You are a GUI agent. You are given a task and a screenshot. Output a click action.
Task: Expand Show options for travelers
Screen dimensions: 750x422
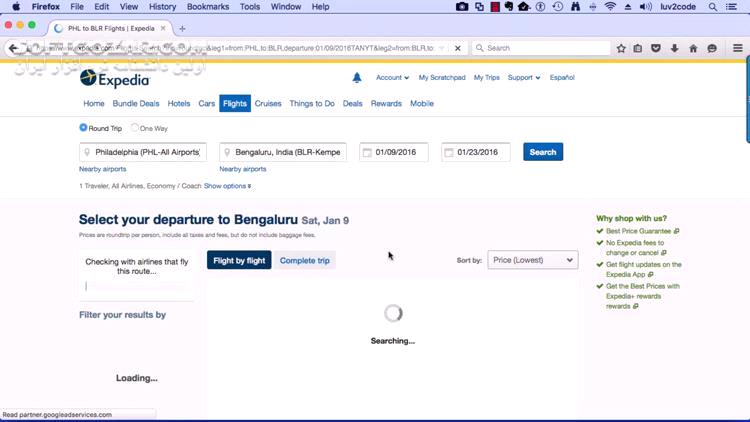point(227,186)
